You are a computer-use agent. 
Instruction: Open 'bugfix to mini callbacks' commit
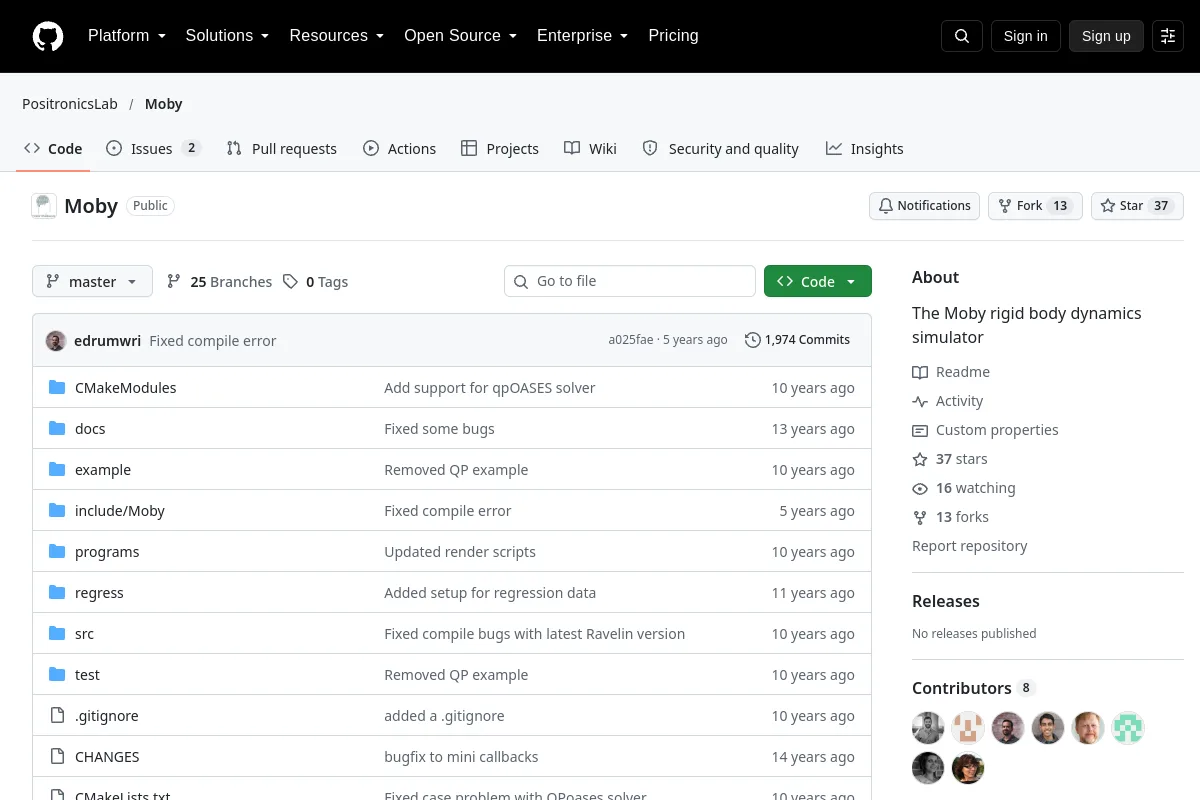pos(461,757)
